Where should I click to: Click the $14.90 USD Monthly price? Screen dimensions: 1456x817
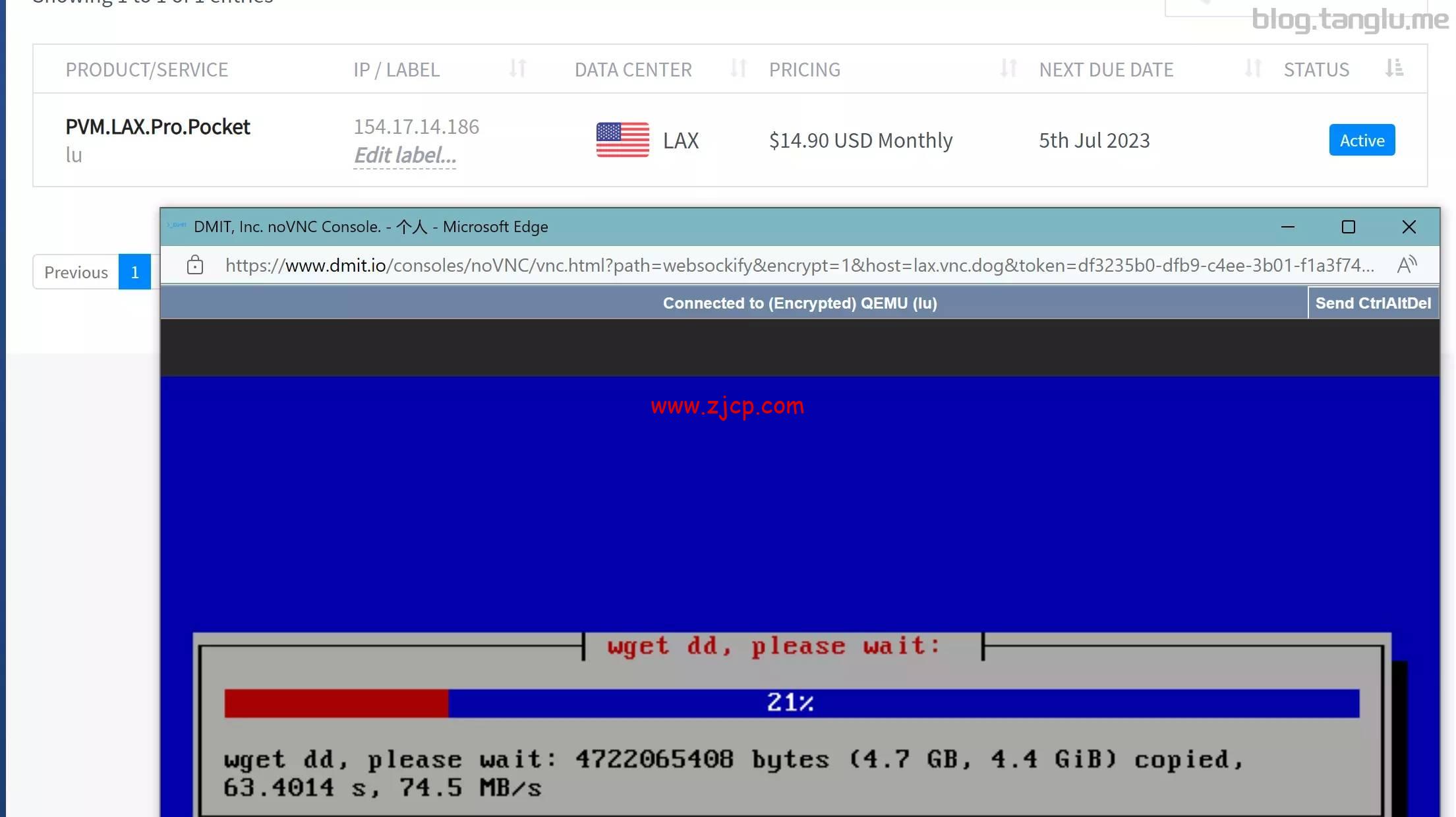861,140
